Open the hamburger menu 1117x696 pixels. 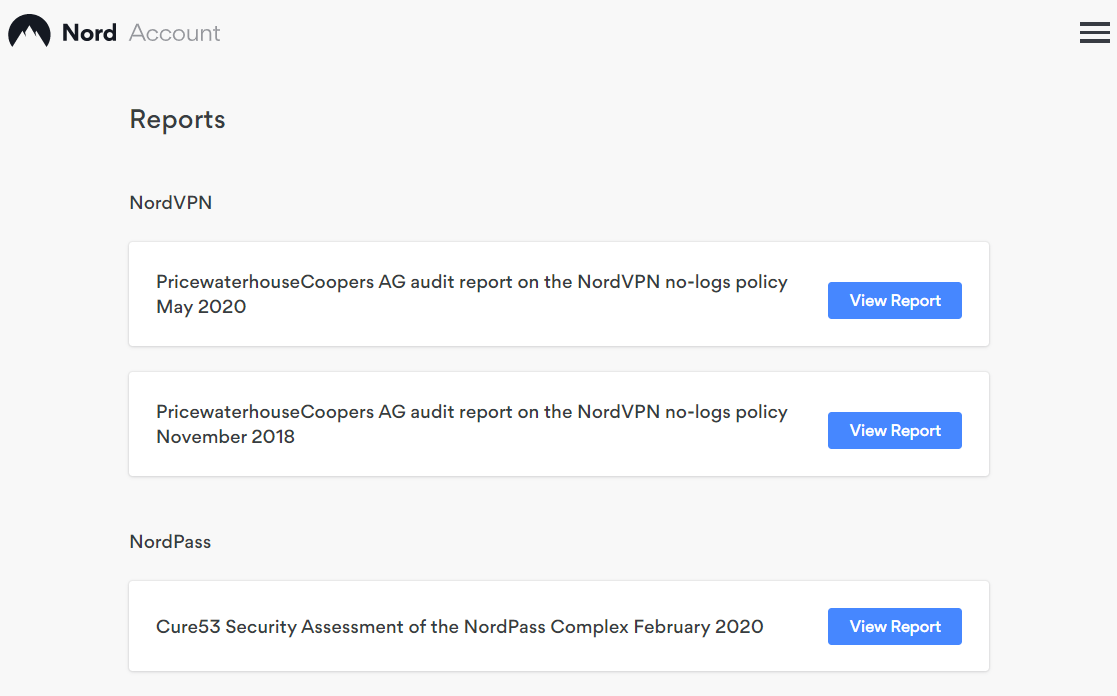(x=1094, y=33)
